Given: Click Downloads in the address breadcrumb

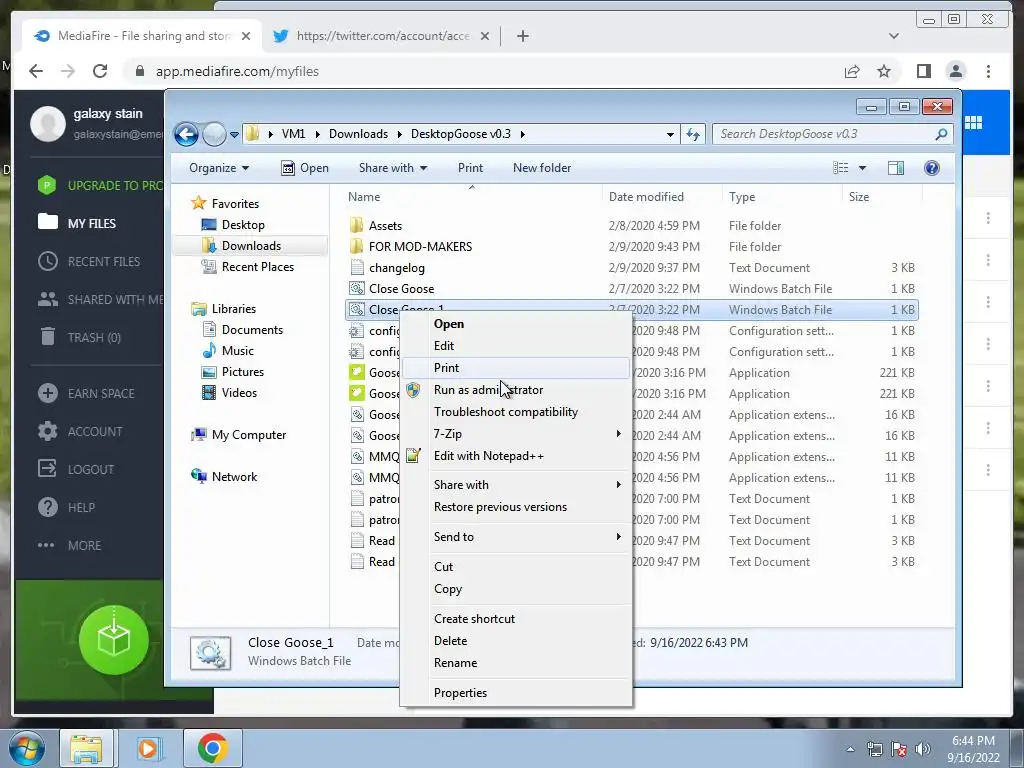Looking at the screenshot, I should tap(358, 134).
